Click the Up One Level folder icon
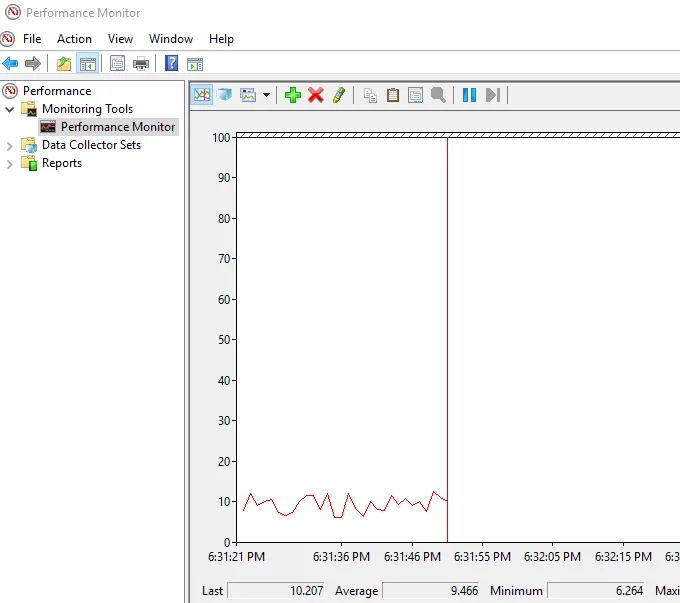 (x=64, y=64)
